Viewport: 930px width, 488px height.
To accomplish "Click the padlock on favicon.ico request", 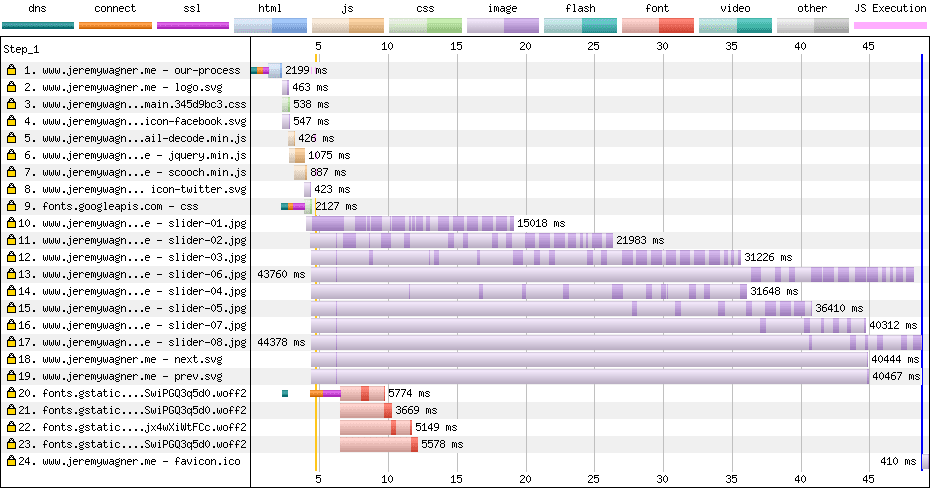I will pos(11,461).
